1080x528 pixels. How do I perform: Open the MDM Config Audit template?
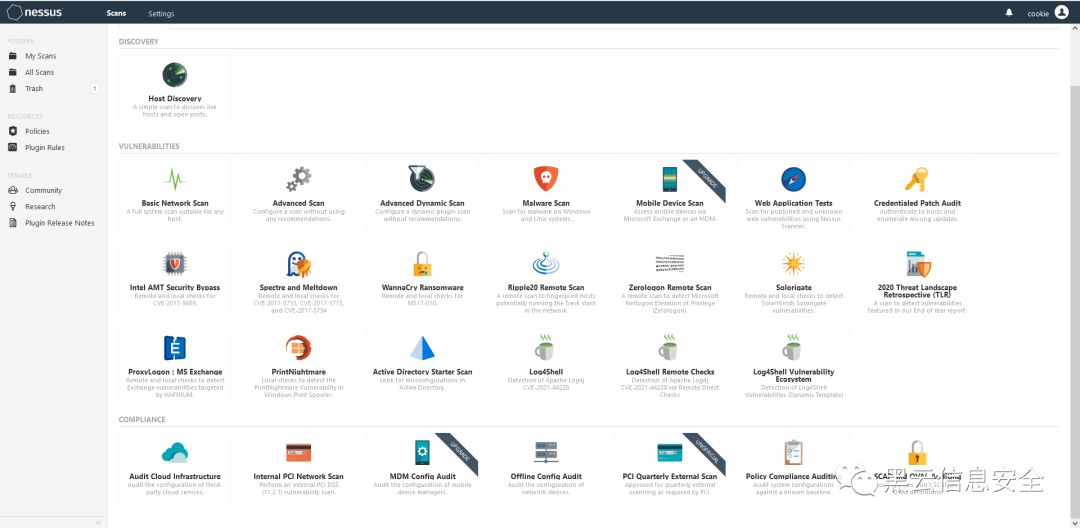(x=422, y=468)
